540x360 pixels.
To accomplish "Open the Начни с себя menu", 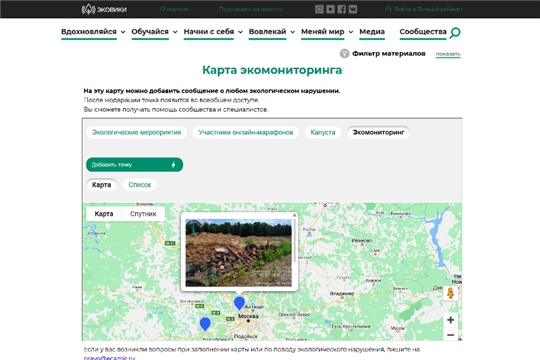I will point(209,32).
